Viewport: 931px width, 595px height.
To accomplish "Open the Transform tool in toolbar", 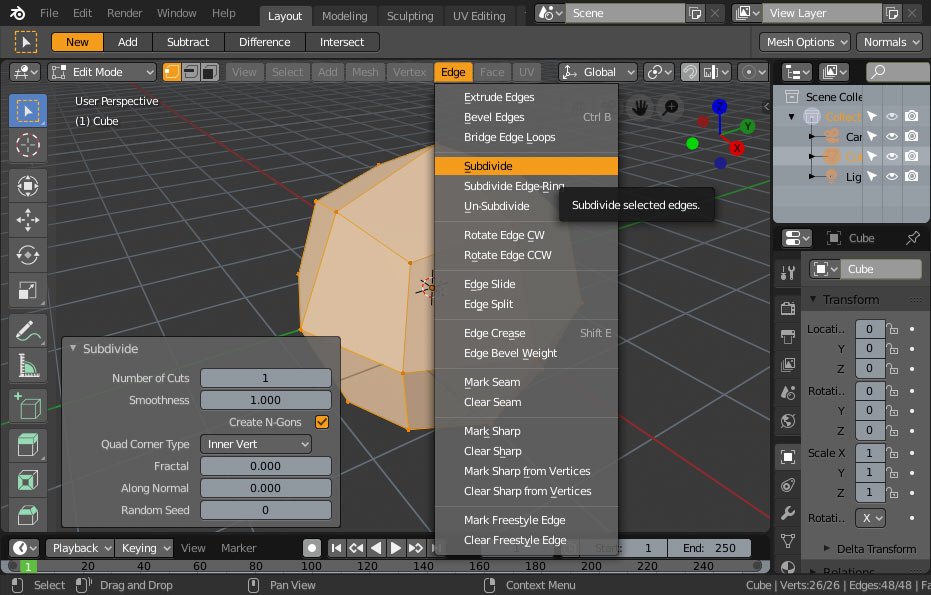I will (27, 186).
